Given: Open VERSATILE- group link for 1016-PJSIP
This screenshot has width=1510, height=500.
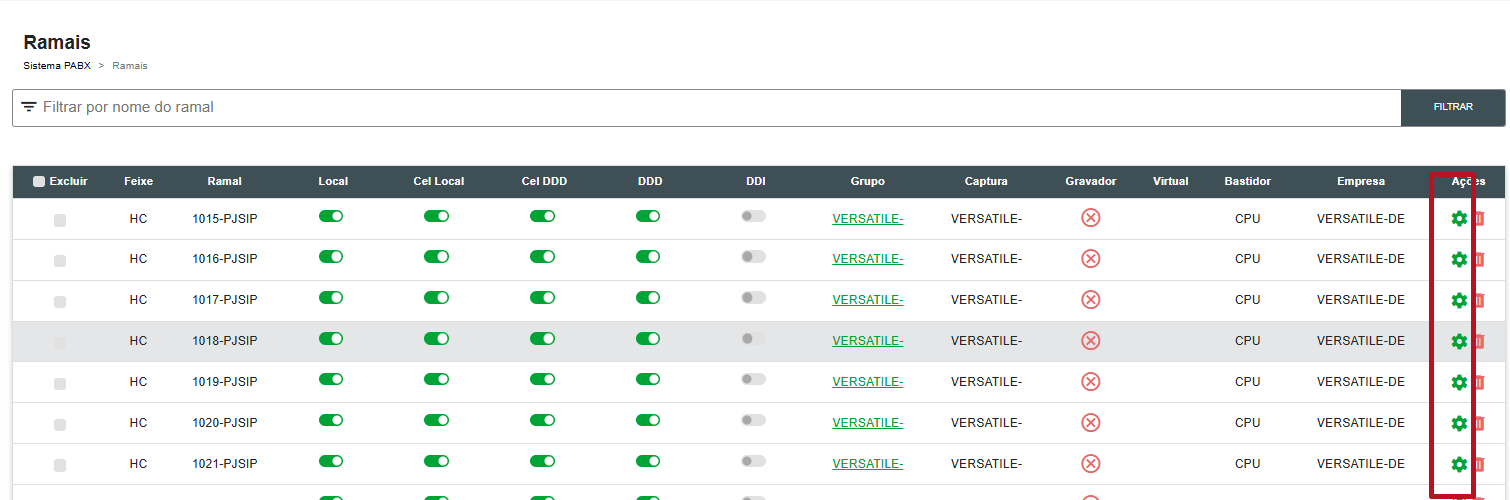Looking at the screenshot, I should [x=867, y=259].
